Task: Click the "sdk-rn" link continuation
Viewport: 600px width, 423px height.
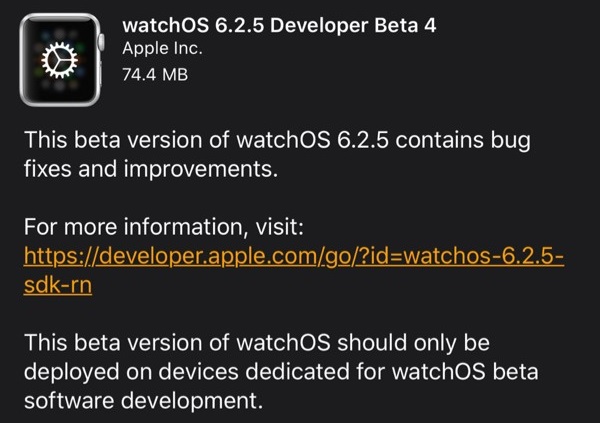Action: point(58,285)
